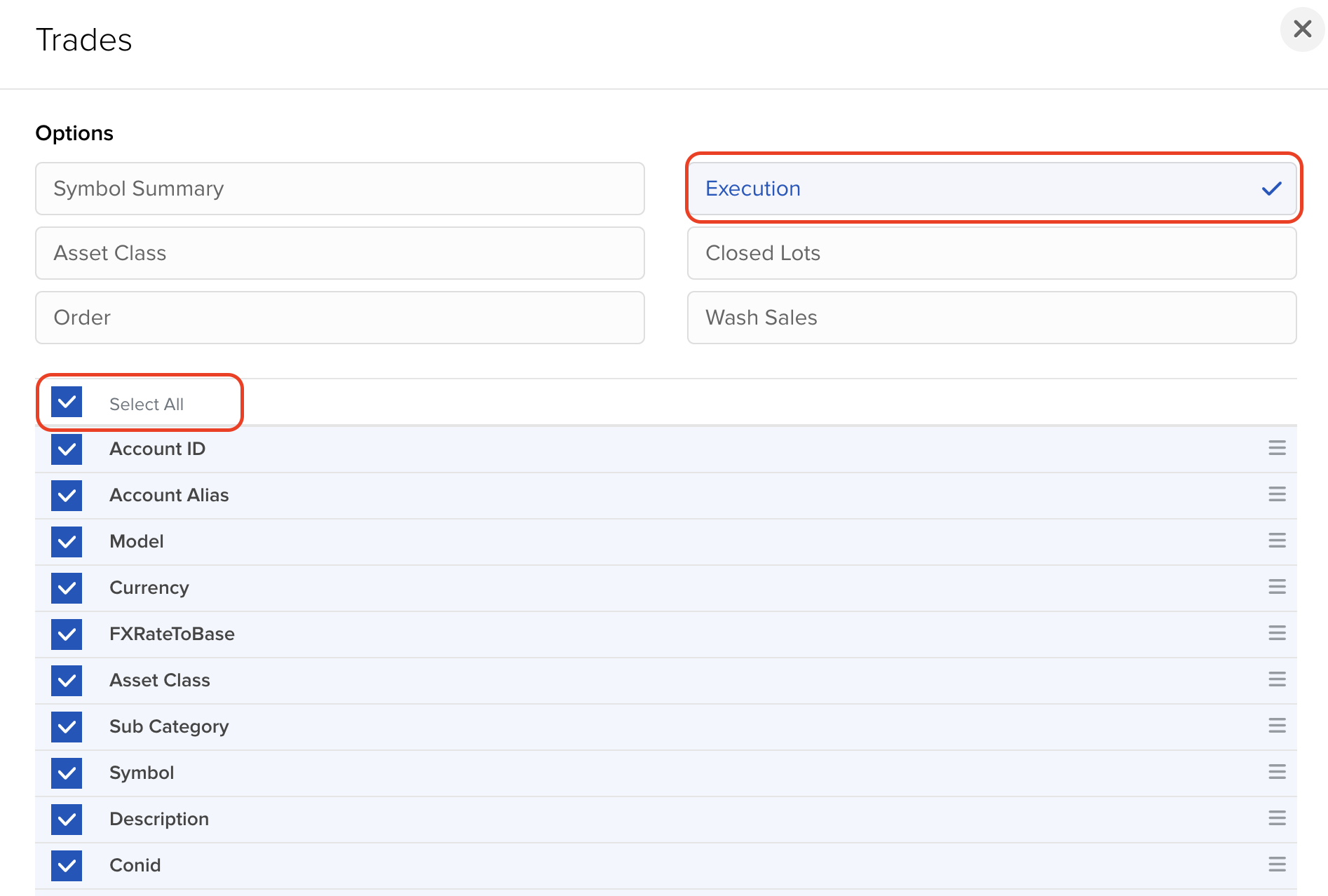Uncheck the Select All checkbox

67,402
